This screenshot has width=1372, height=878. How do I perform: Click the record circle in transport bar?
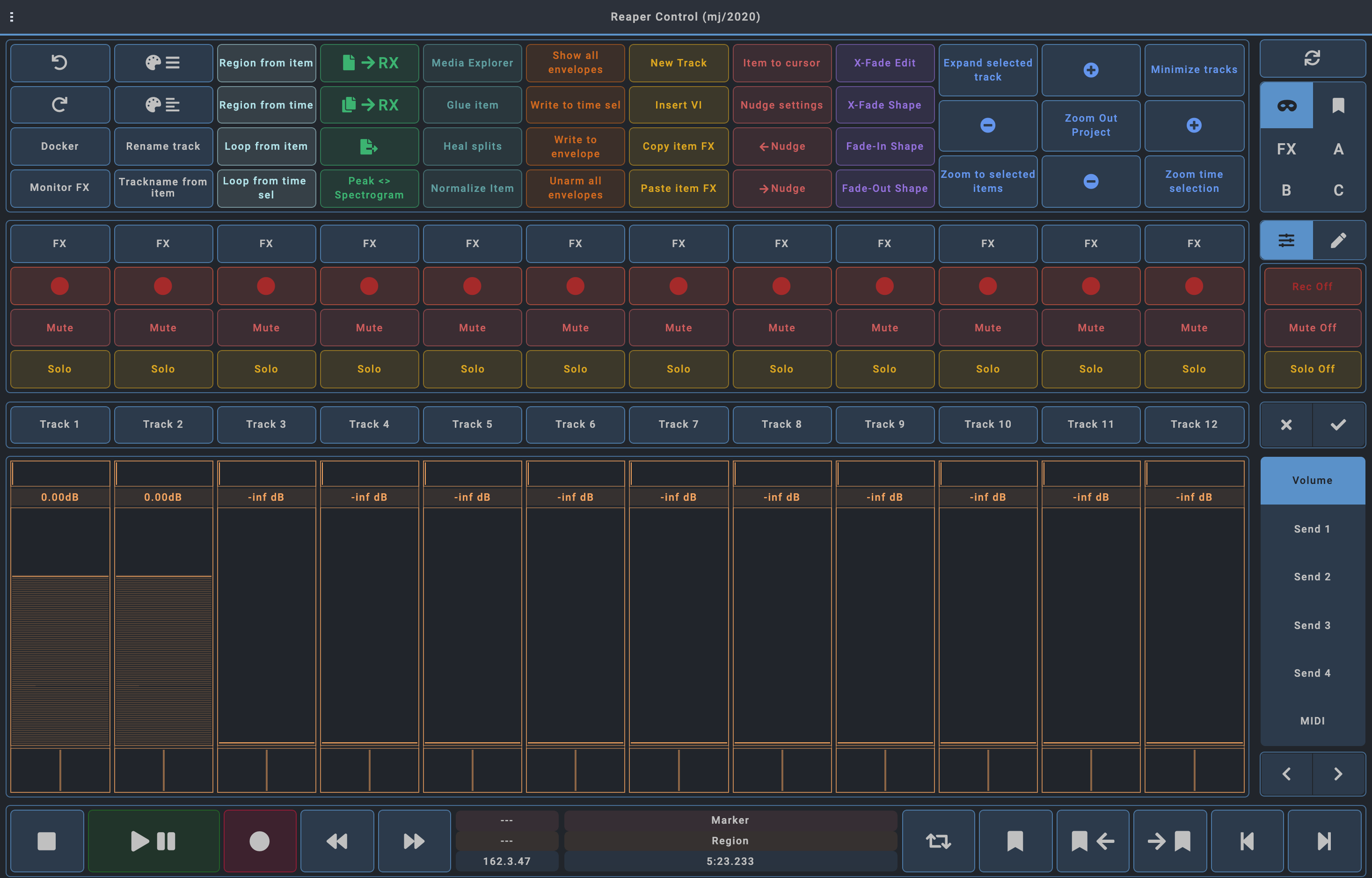coord(259,841)
